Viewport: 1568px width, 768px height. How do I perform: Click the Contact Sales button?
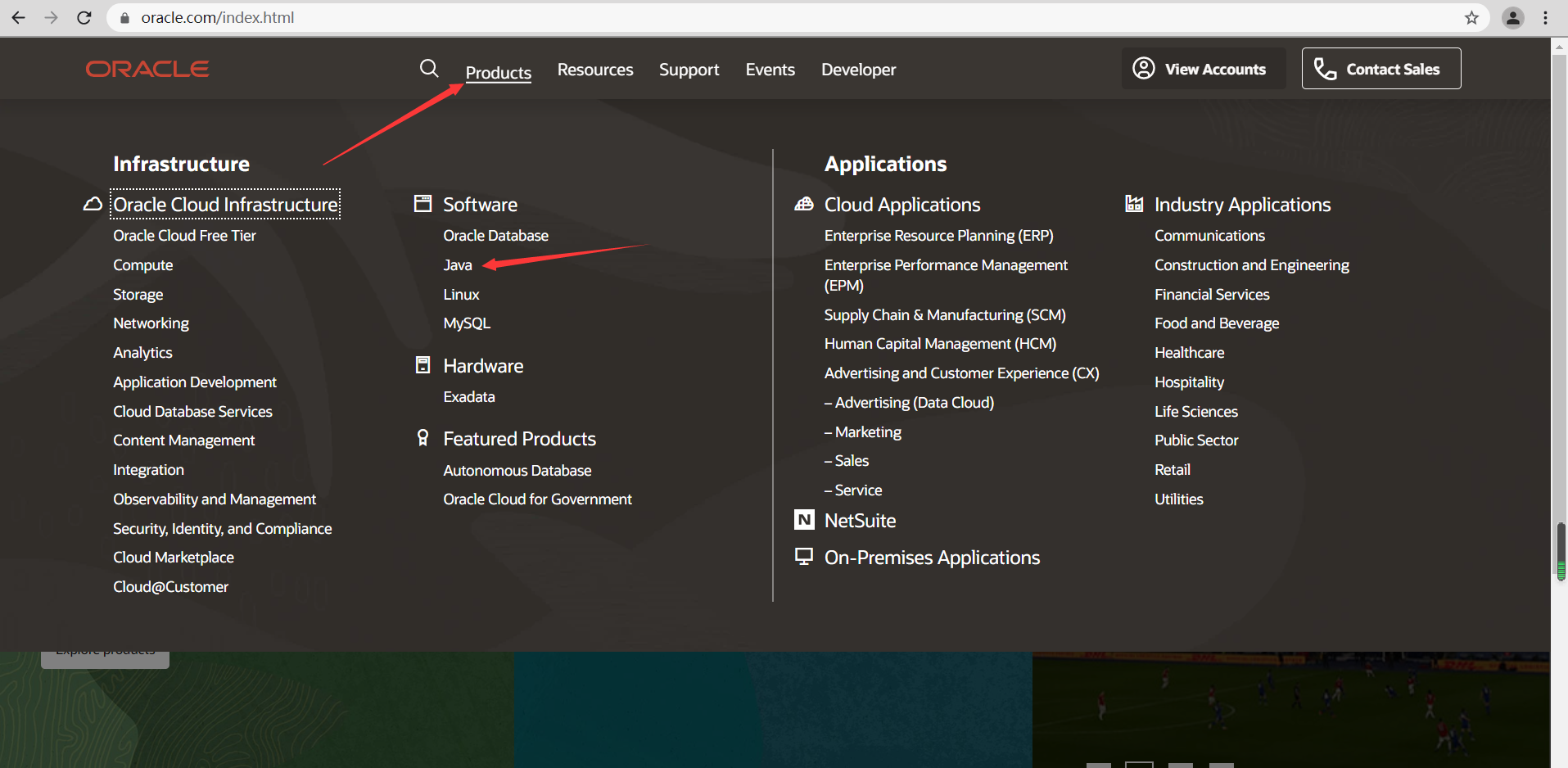(x=1381, y=68)
